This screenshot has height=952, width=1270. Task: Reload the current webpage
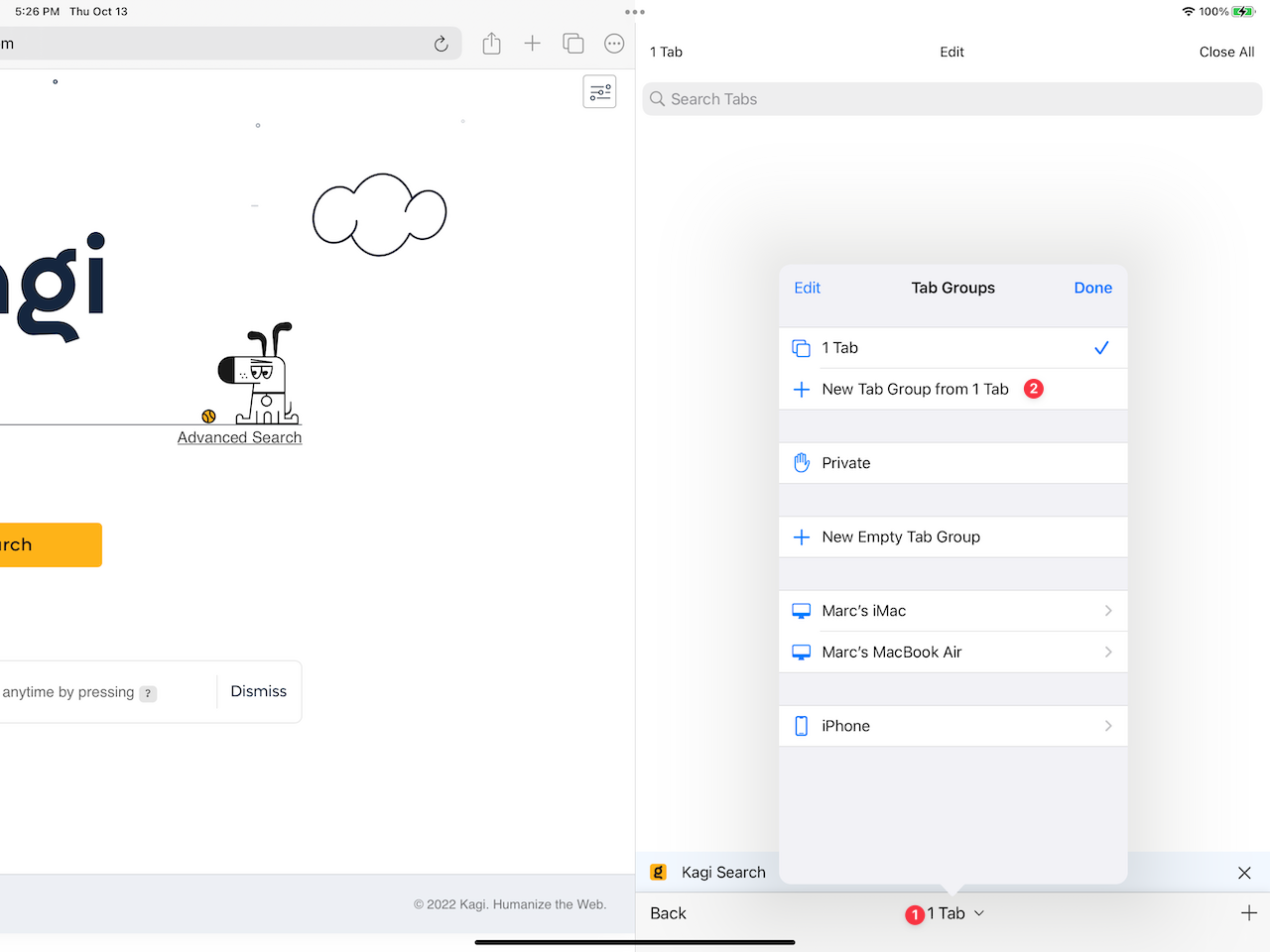[x=441, y=43]
